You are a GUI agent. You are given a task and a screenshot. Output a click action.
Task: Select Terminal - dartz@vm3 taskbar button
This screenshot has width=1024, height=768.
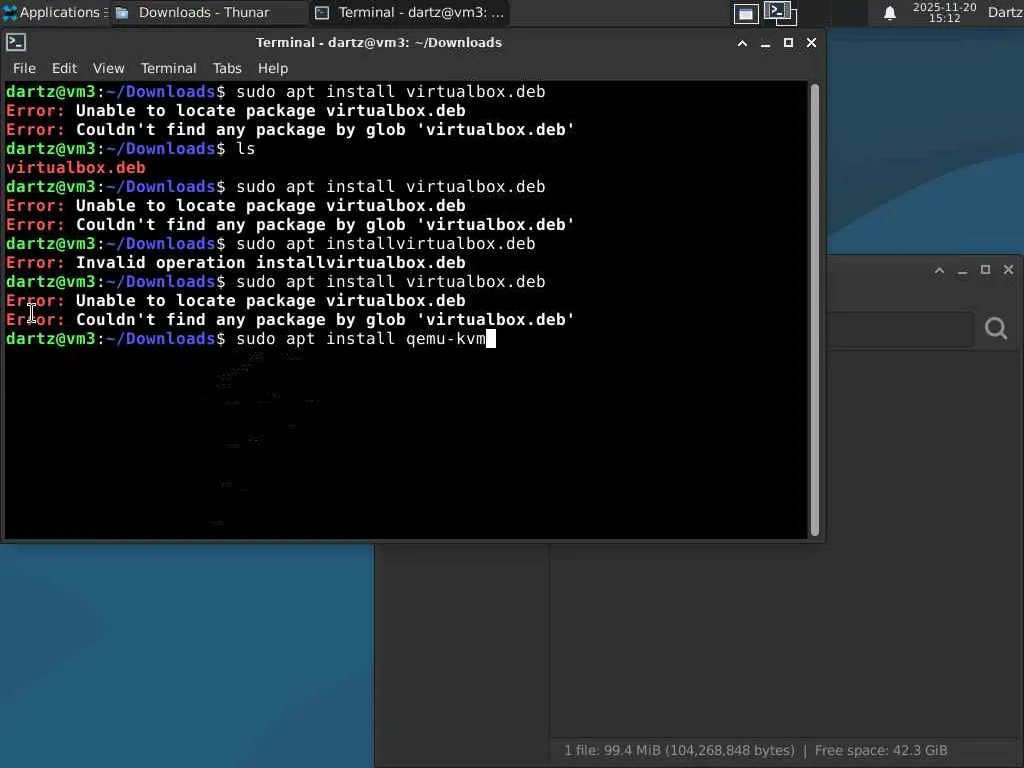(410, 12)
